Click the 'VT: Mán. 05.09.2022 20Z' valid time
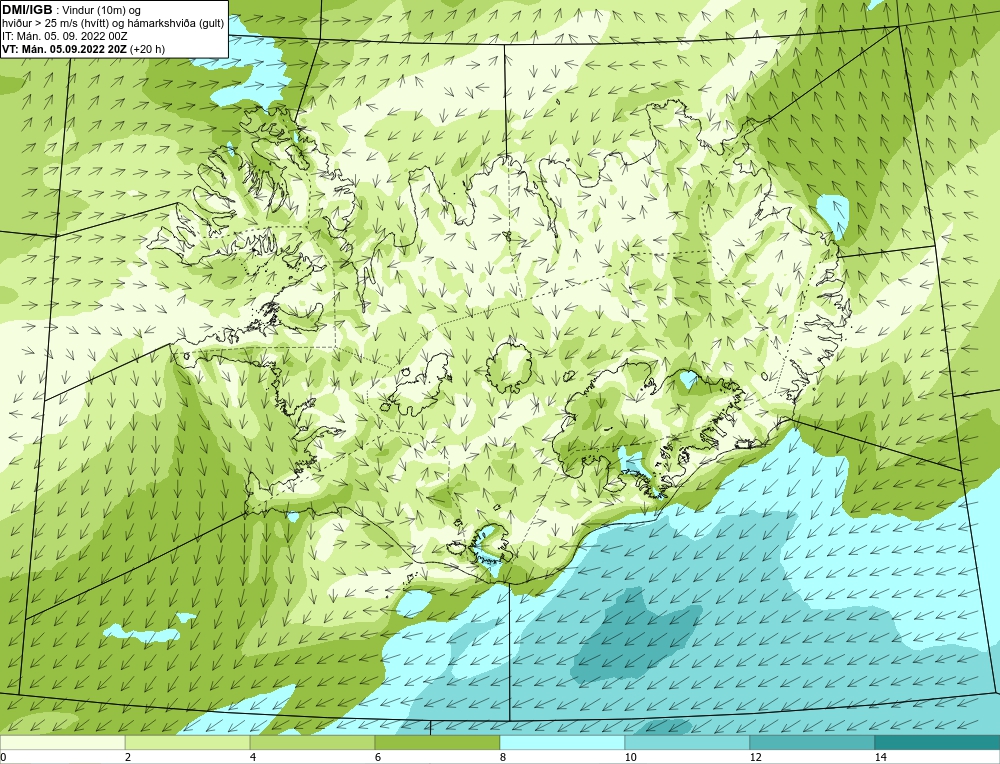1000x764 pixels. pos(64,49)
